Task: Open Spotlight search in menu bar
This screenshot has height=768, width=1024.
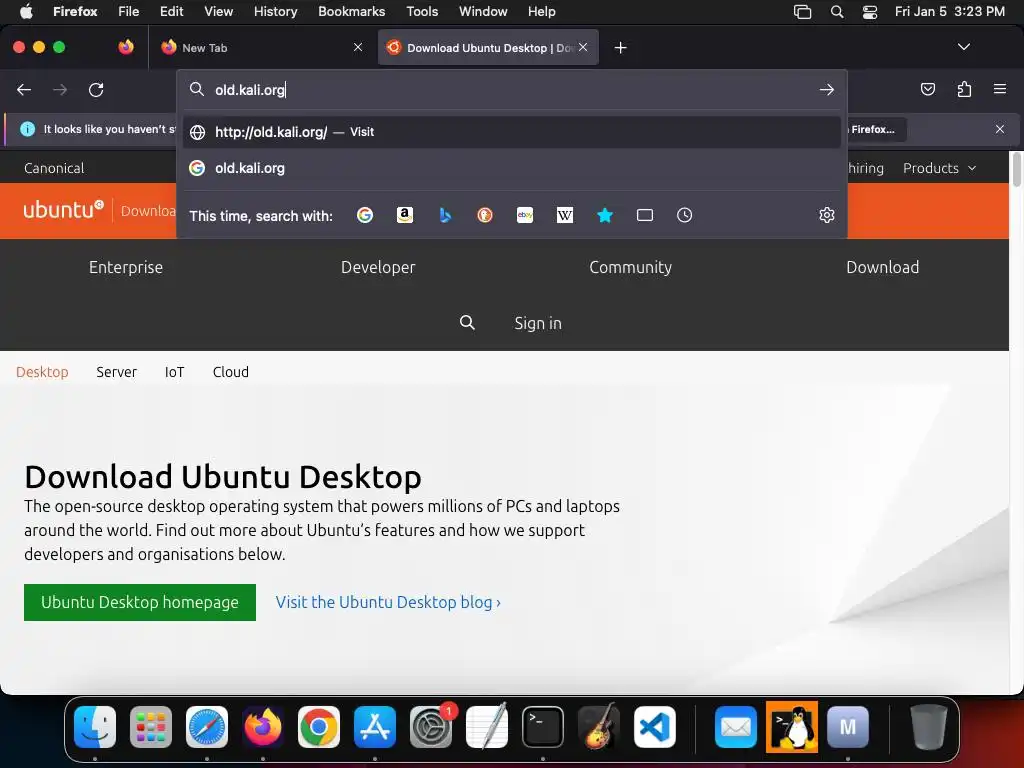Action: (837, 12)
